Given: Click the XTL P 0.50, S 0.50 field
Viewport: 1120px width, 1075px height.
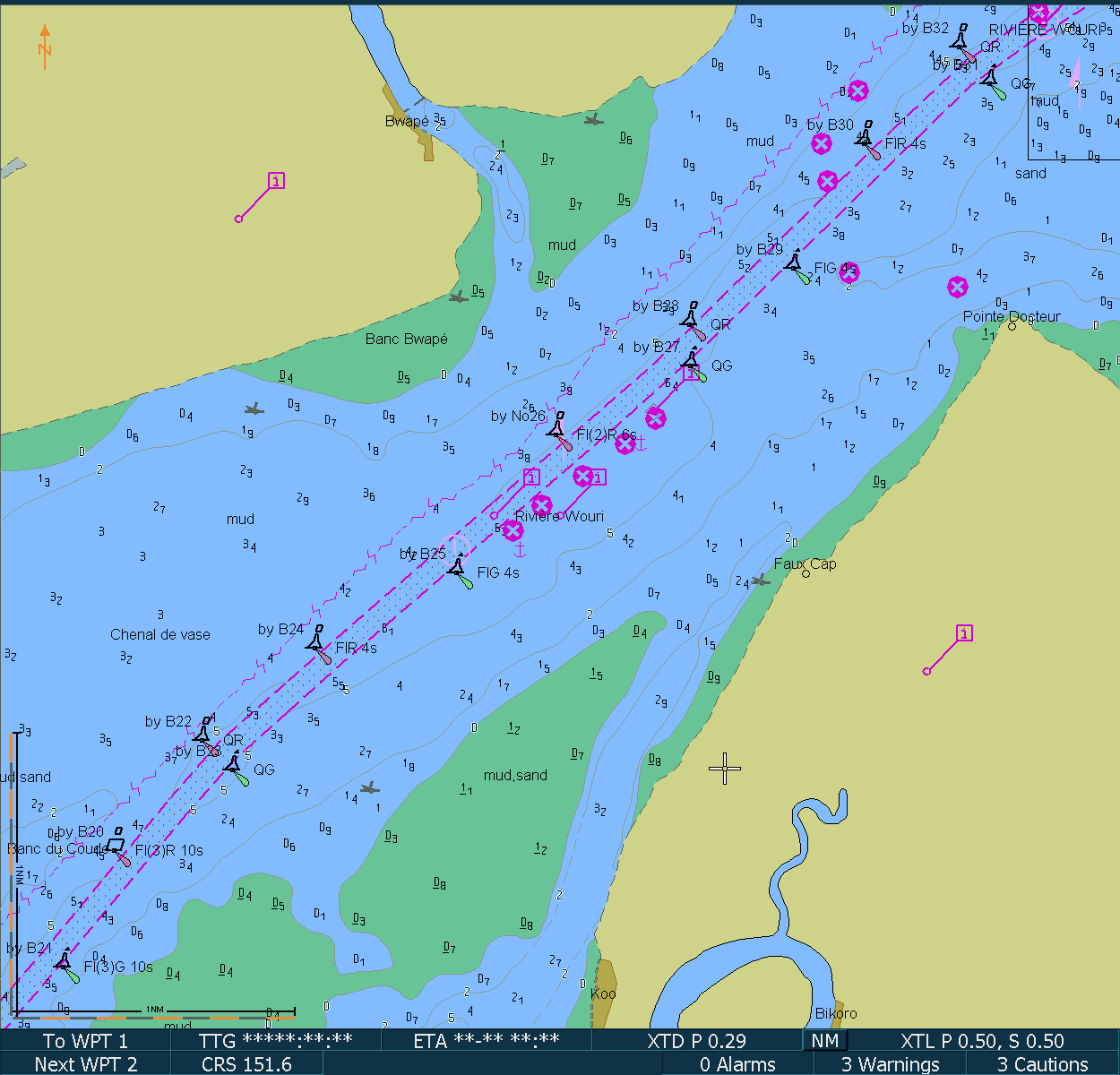Looking at the screenshot, I should 982,1041.
